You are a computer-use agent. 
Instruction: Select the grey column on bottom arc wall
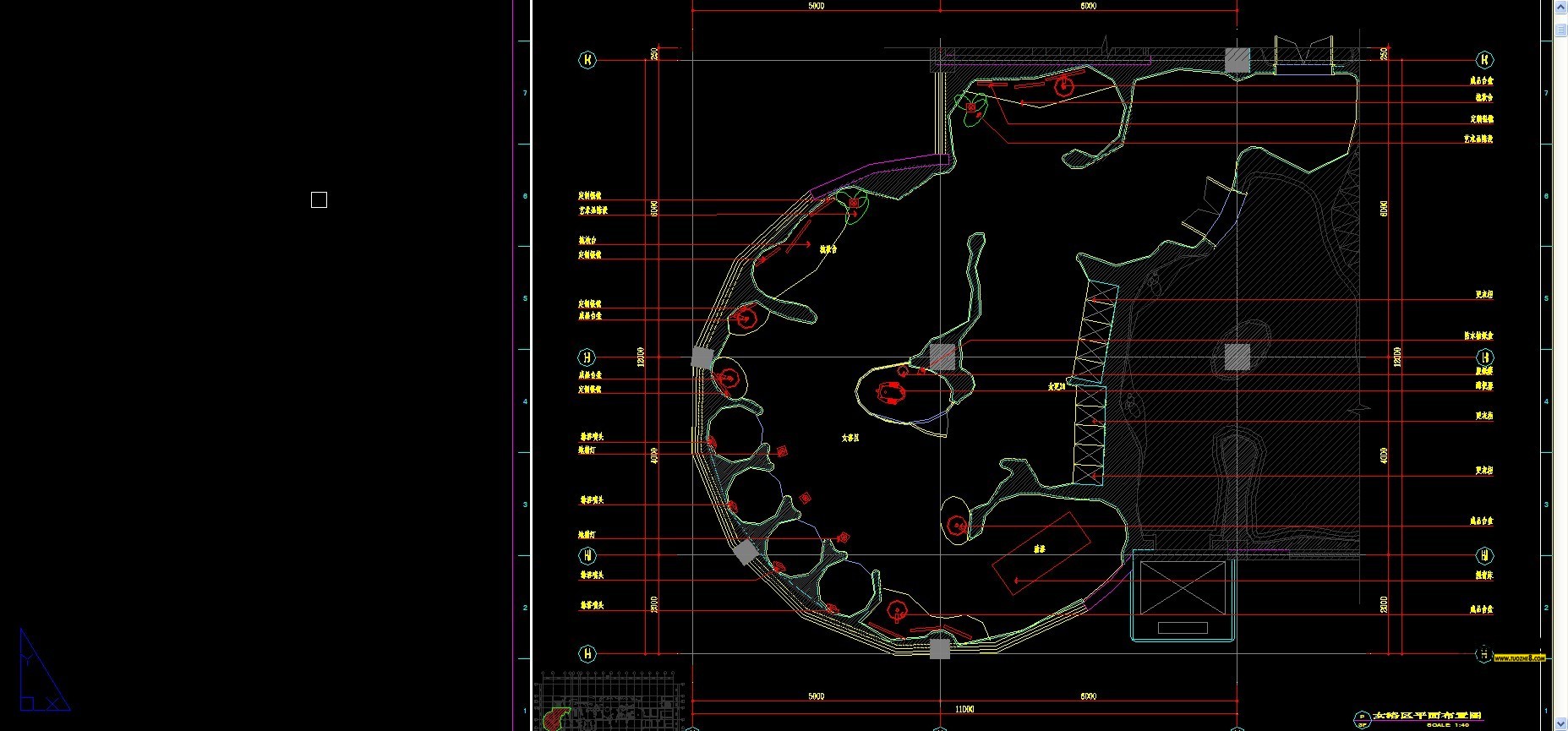click(x=939, y=649)
